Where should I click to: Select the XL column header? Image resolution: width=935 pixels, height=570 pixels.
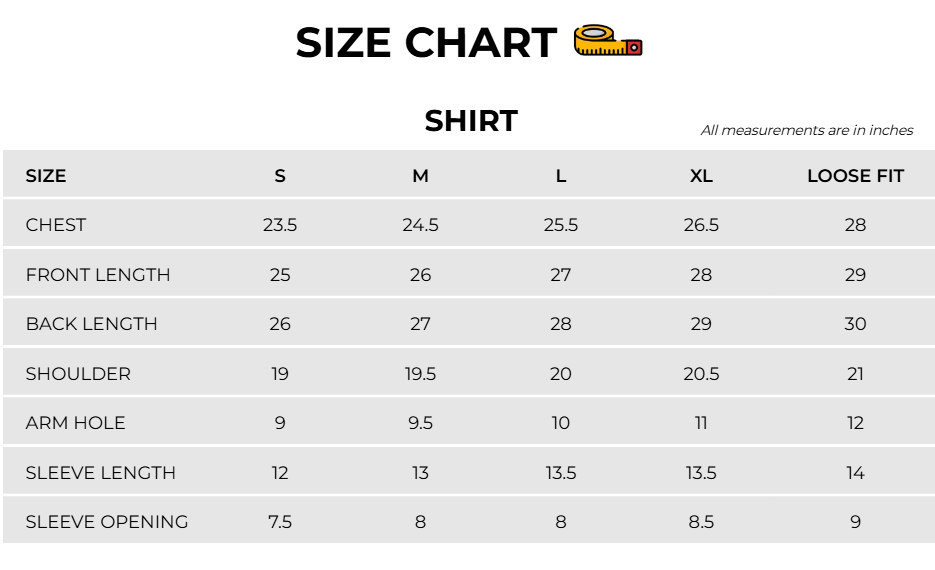click(701, 176)
